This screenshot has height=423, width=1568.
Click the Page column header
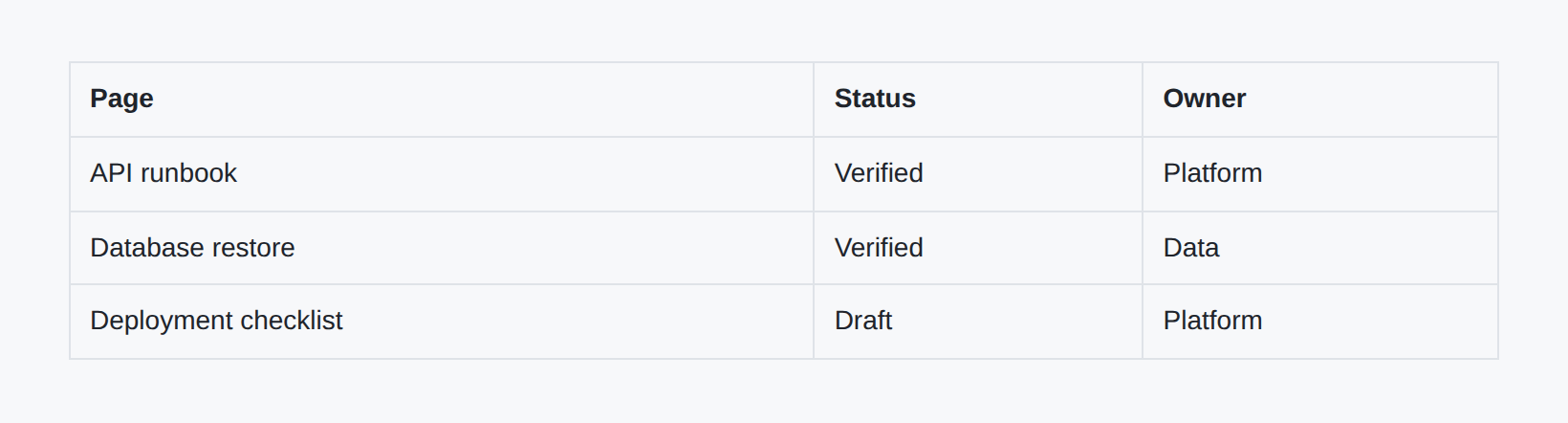click(121, 99)
